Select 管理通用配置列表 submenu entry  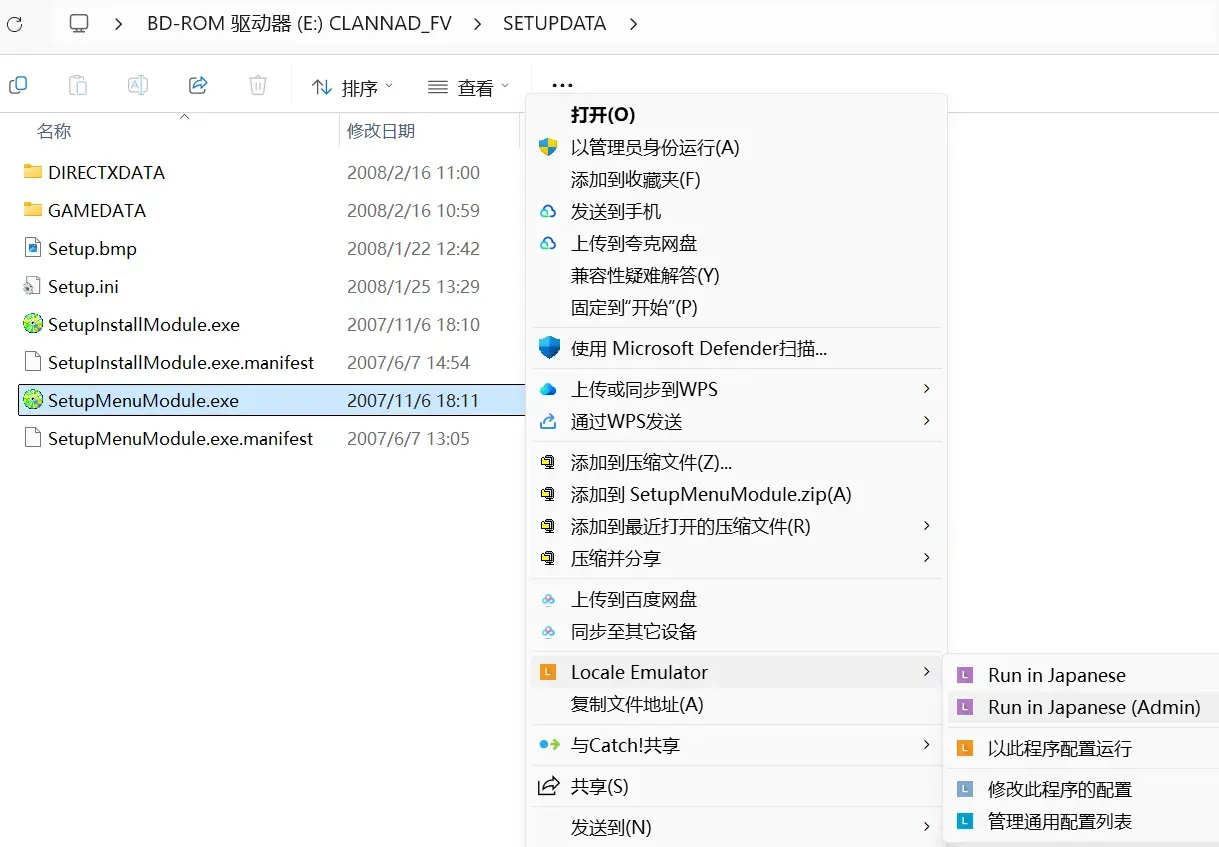click(1083, 821)
